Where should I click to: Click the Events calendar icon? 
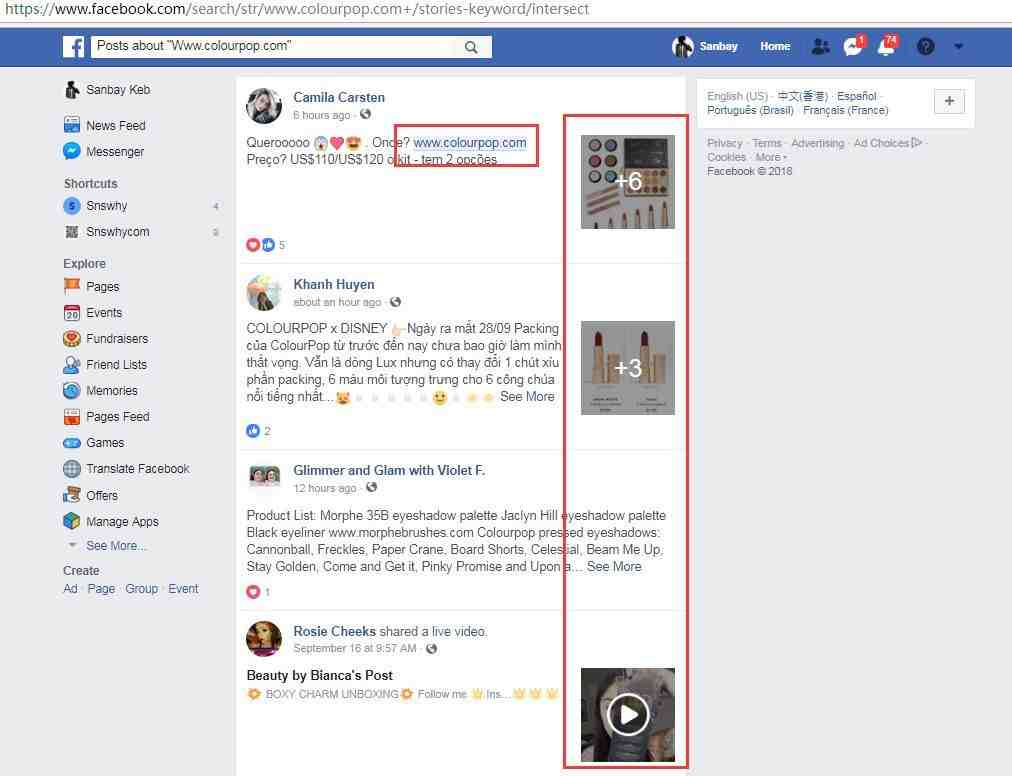click(72, 312)
